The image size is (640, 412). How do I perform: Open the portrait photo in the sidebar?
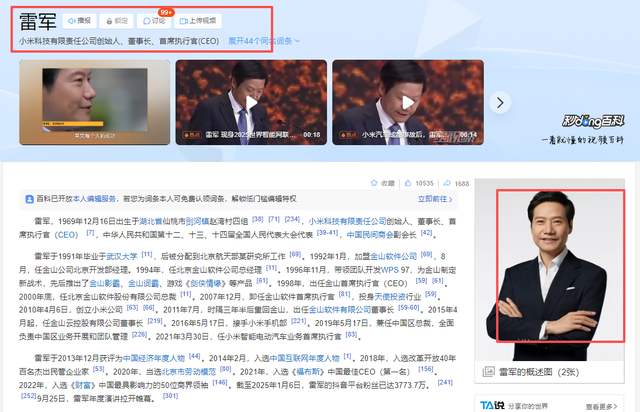click(549, 269)
